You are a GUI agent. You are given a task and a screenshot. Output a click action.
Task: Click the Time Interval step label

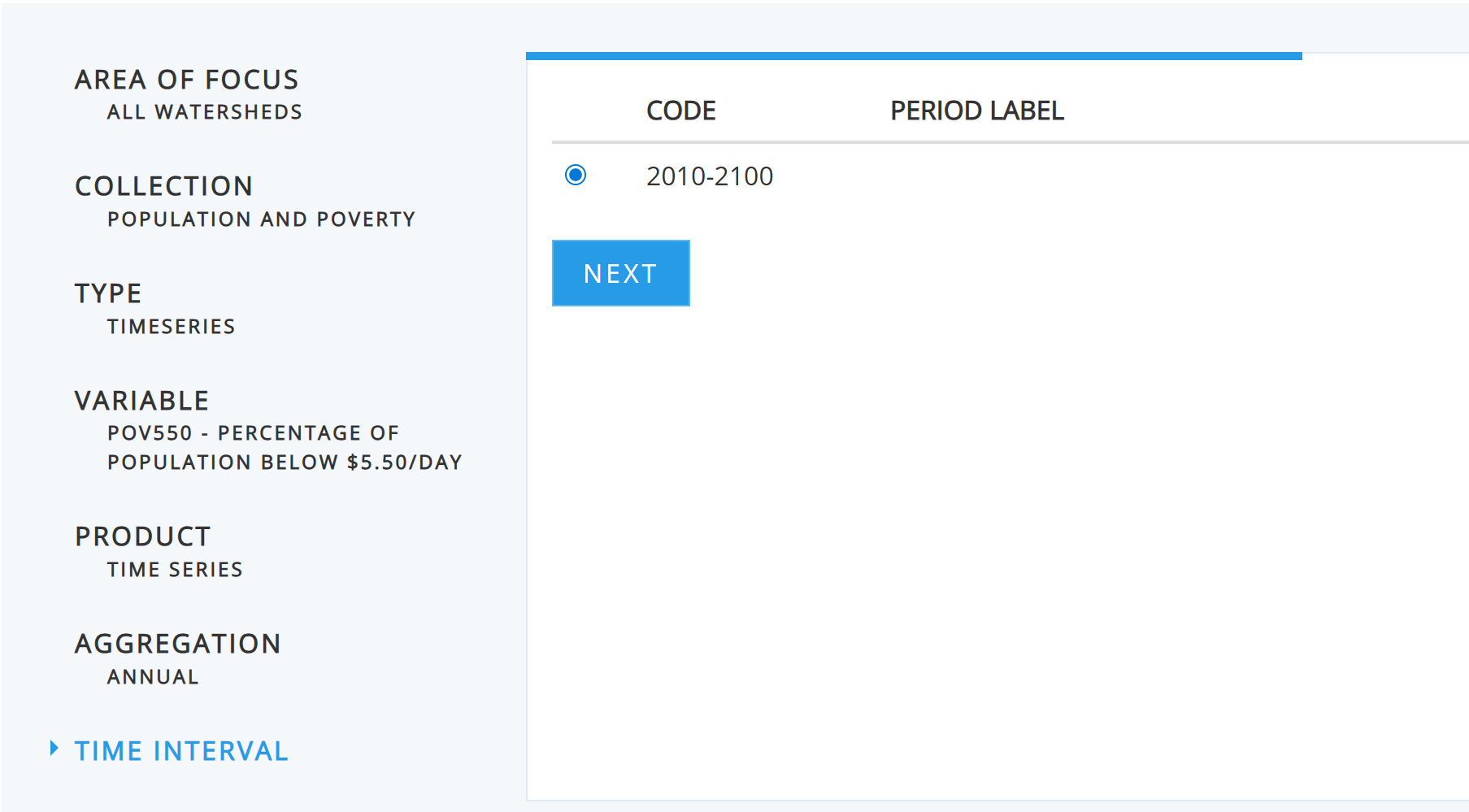pos(181,751)
